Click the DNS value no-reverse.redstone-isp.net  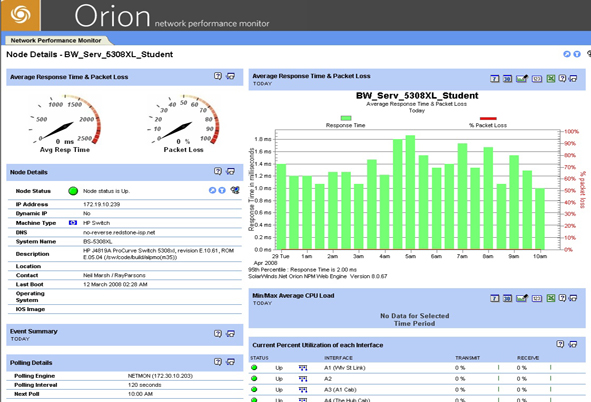[x=119, y=232]
